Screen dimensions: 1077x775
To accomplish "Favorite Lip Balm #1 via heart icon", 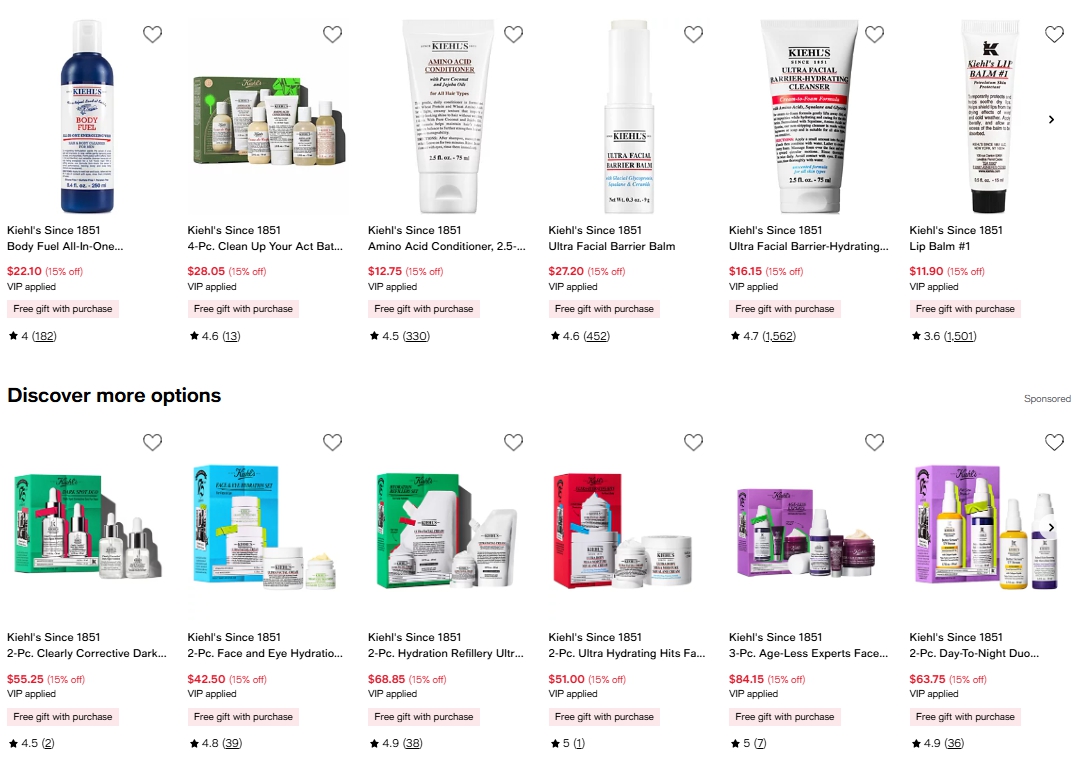I will click(1054, 34).
